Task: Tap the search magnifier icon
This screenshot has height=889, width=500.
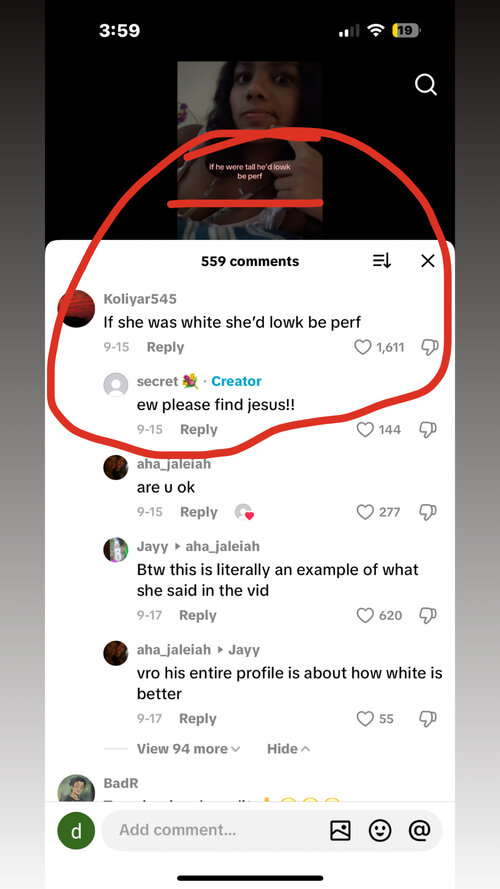Action: pos(425,85)
